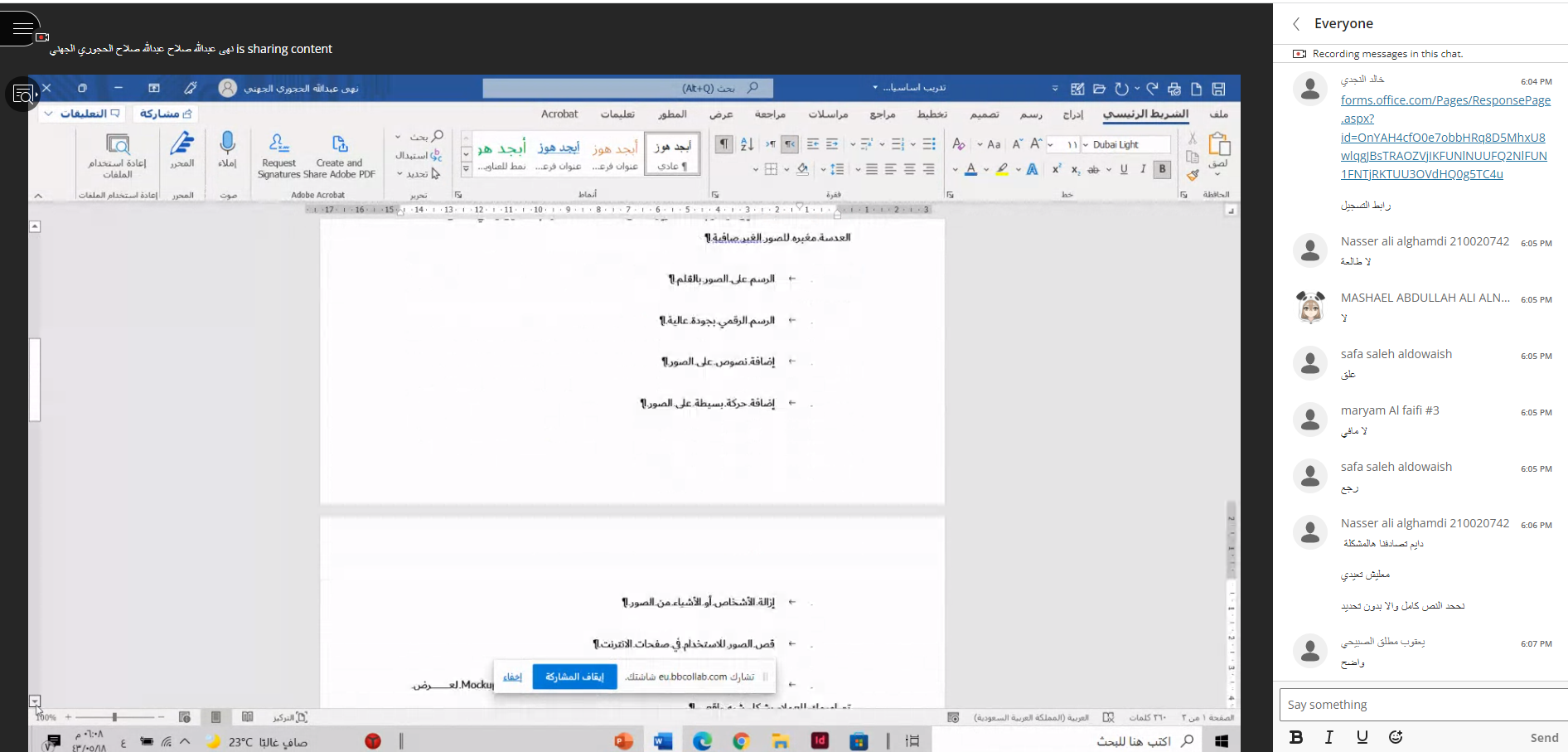This screenshot has height=752, width=1568.
Task: Collapse the Word ribbon chevron
Action: 38,196
